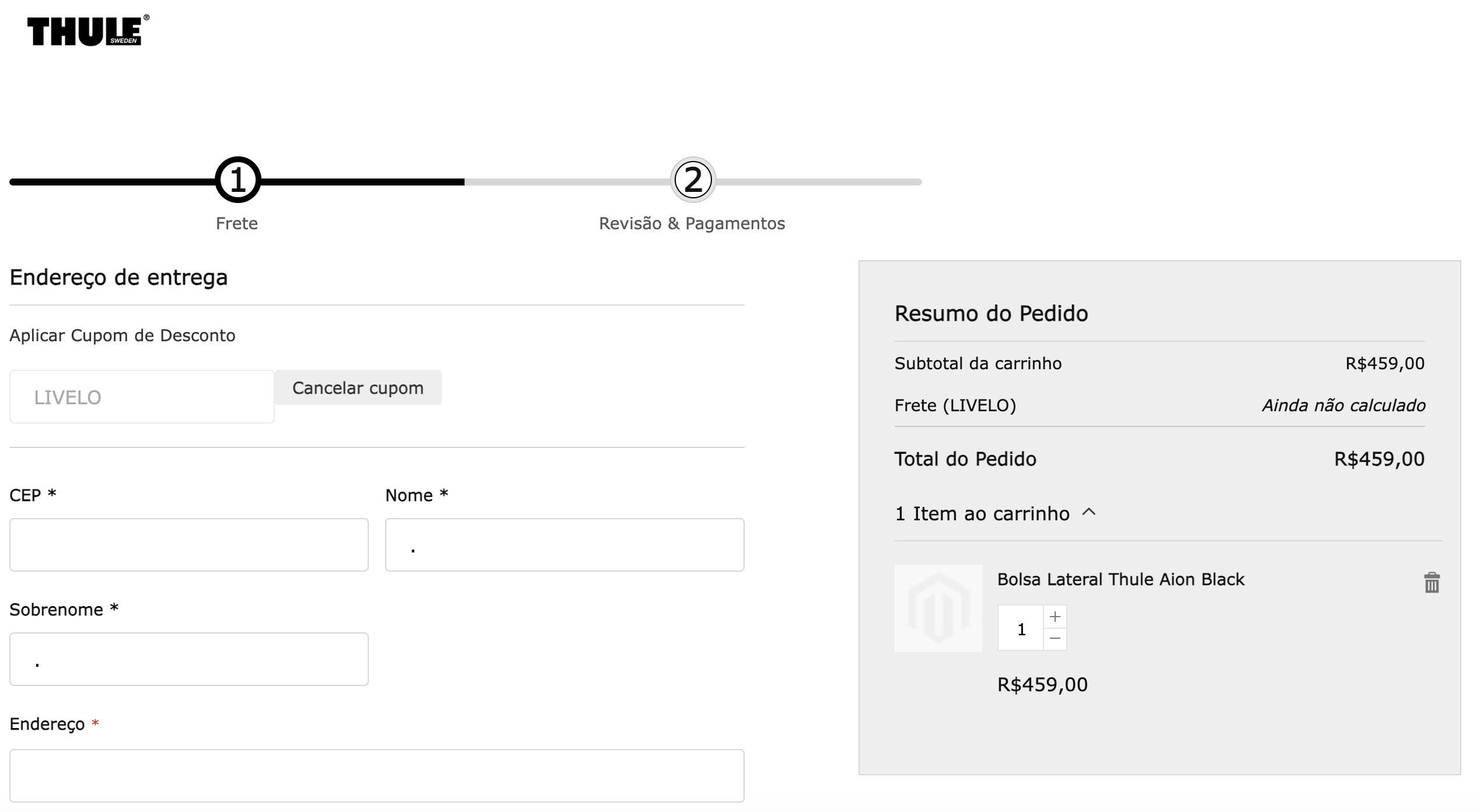Click the item quantity input box

[1021, 628]
